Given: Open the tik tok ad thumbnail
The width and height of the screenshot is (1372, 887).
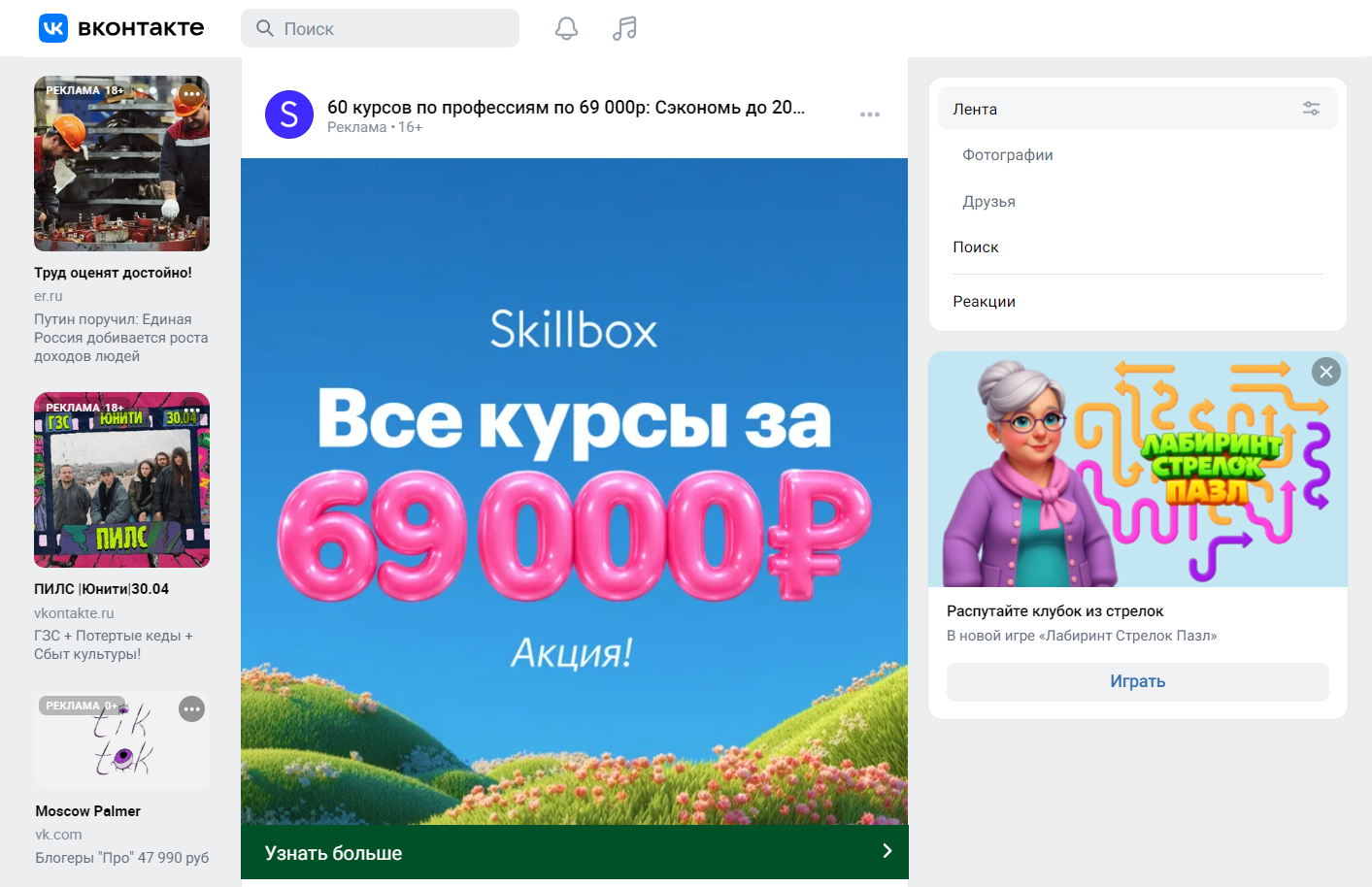Looking at the screenshot, I should [x=121, y=739].
